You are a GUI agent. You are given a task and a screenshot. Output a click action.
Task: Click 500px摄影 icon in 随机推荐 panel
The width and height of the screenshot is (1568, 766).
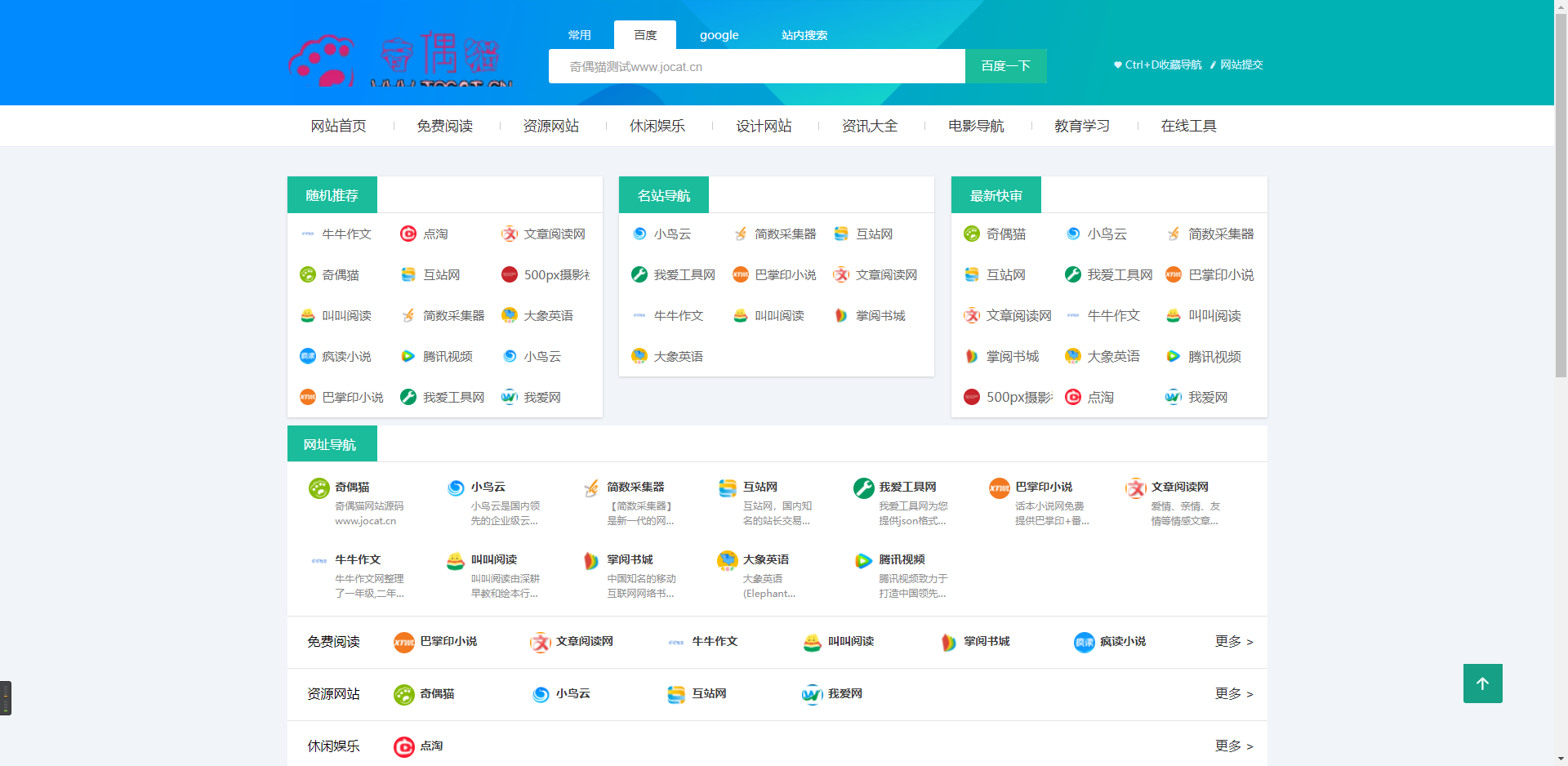(x=510, y=275)
